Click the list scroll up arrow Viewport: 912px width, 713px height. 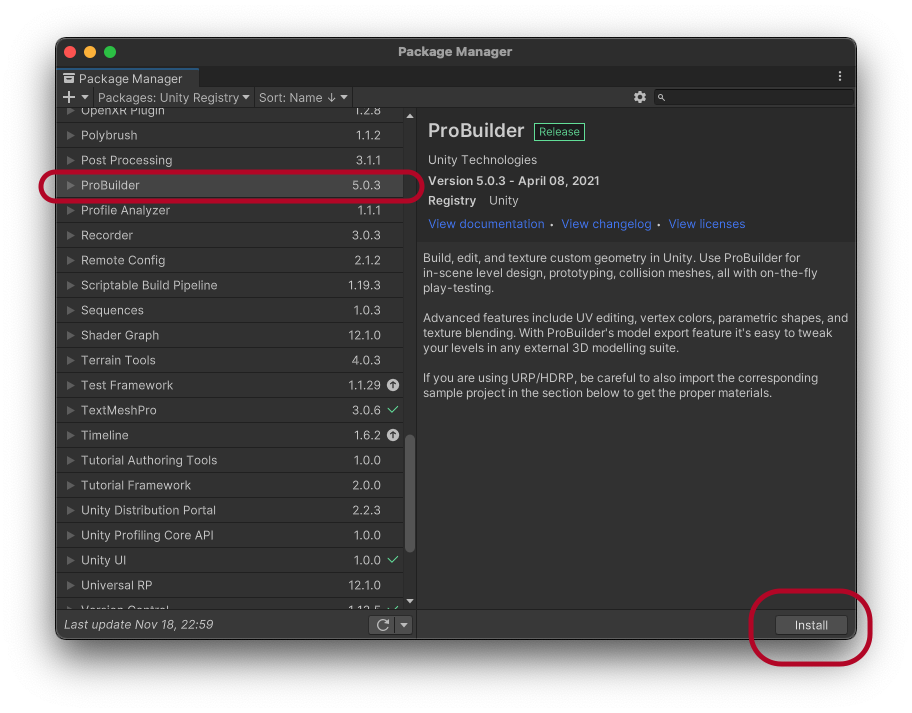[410, 116]
